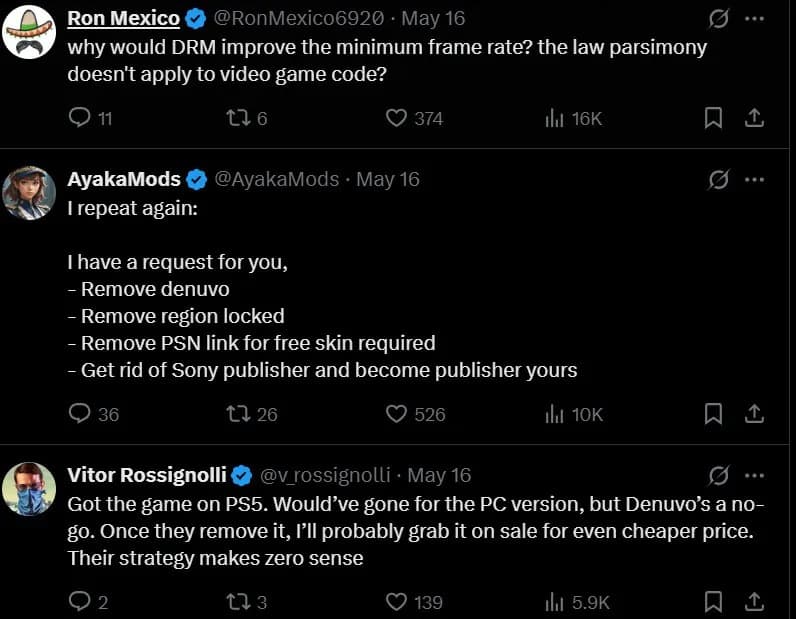Open more options for Ron Mexico's tweet
Viewport: 796px width, 619px height.
(x=755, y=19)
